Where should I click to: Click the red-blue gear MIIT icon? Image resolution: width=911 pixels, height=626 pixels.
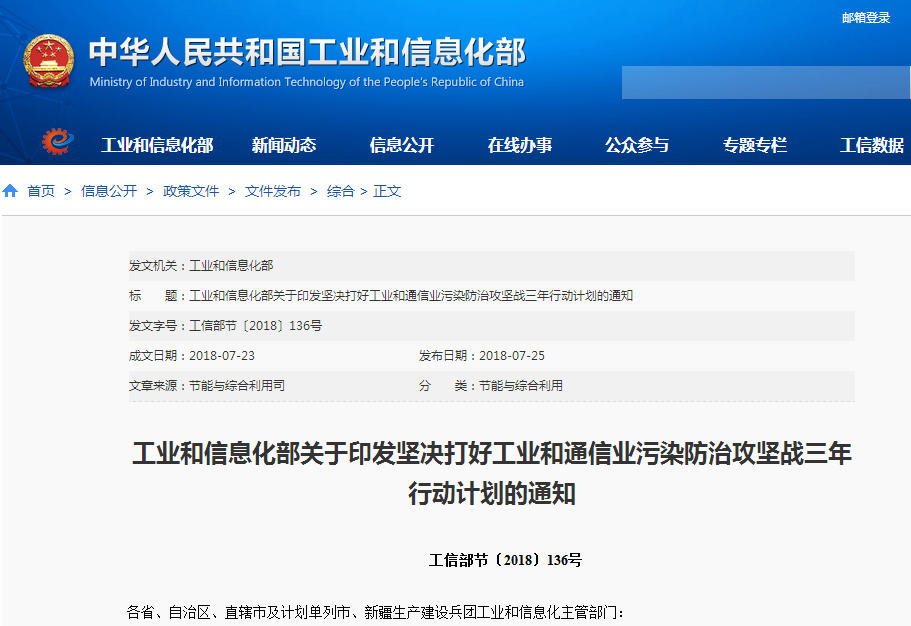pos(58,143)
